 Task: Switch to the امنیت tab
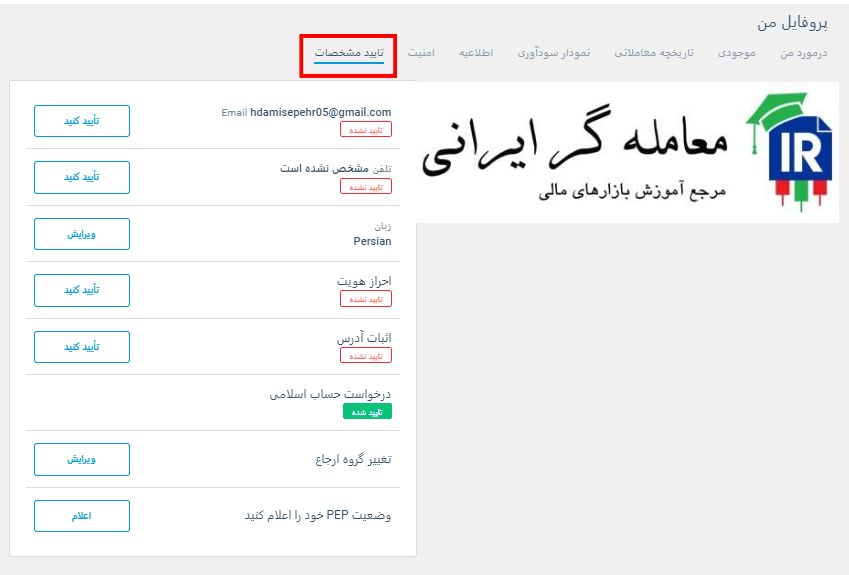click(x=421, y=53)
